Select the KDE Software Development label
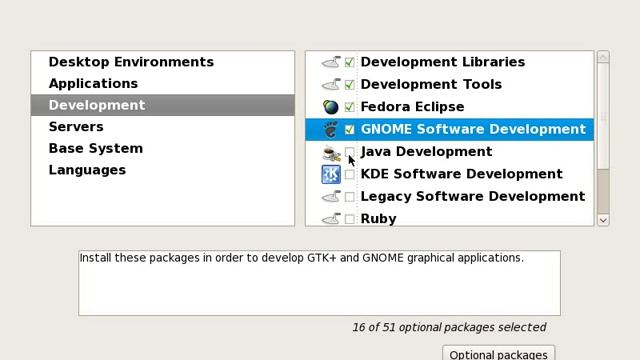Image resolution: width=640 pixels, height=360 pixels. pyautogui.click(x=462, y=174)
